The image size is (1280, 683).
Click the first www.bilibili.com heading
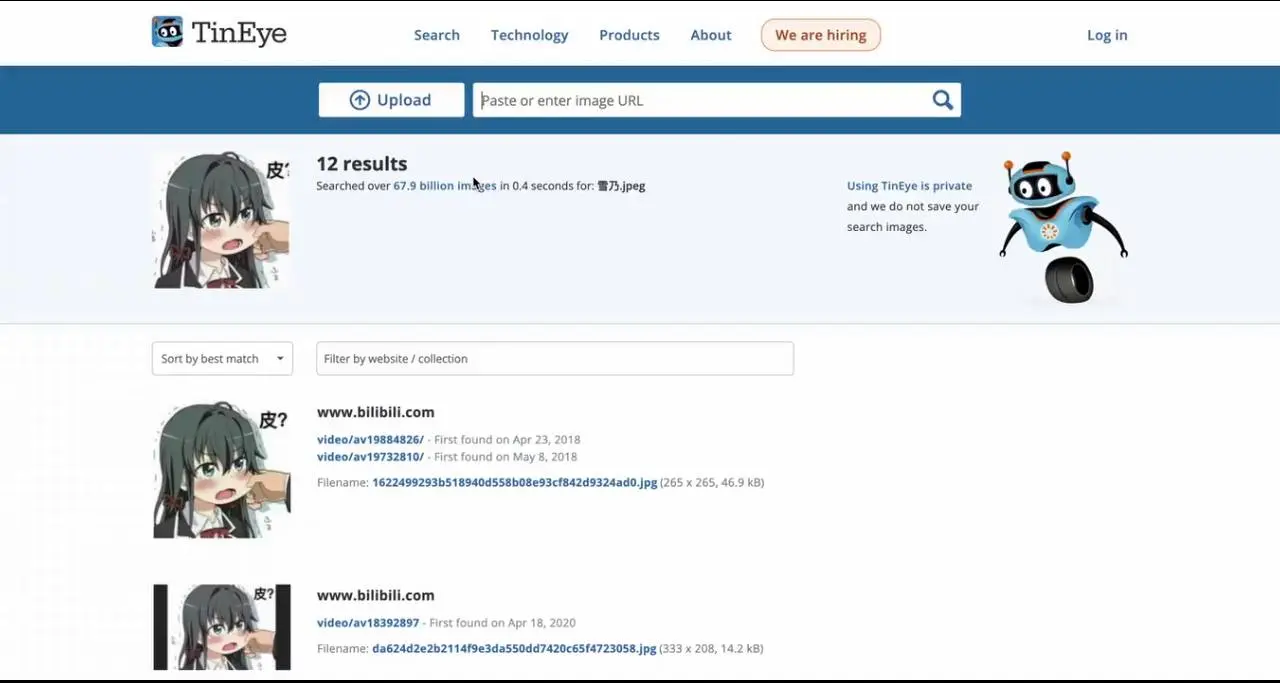376,412
